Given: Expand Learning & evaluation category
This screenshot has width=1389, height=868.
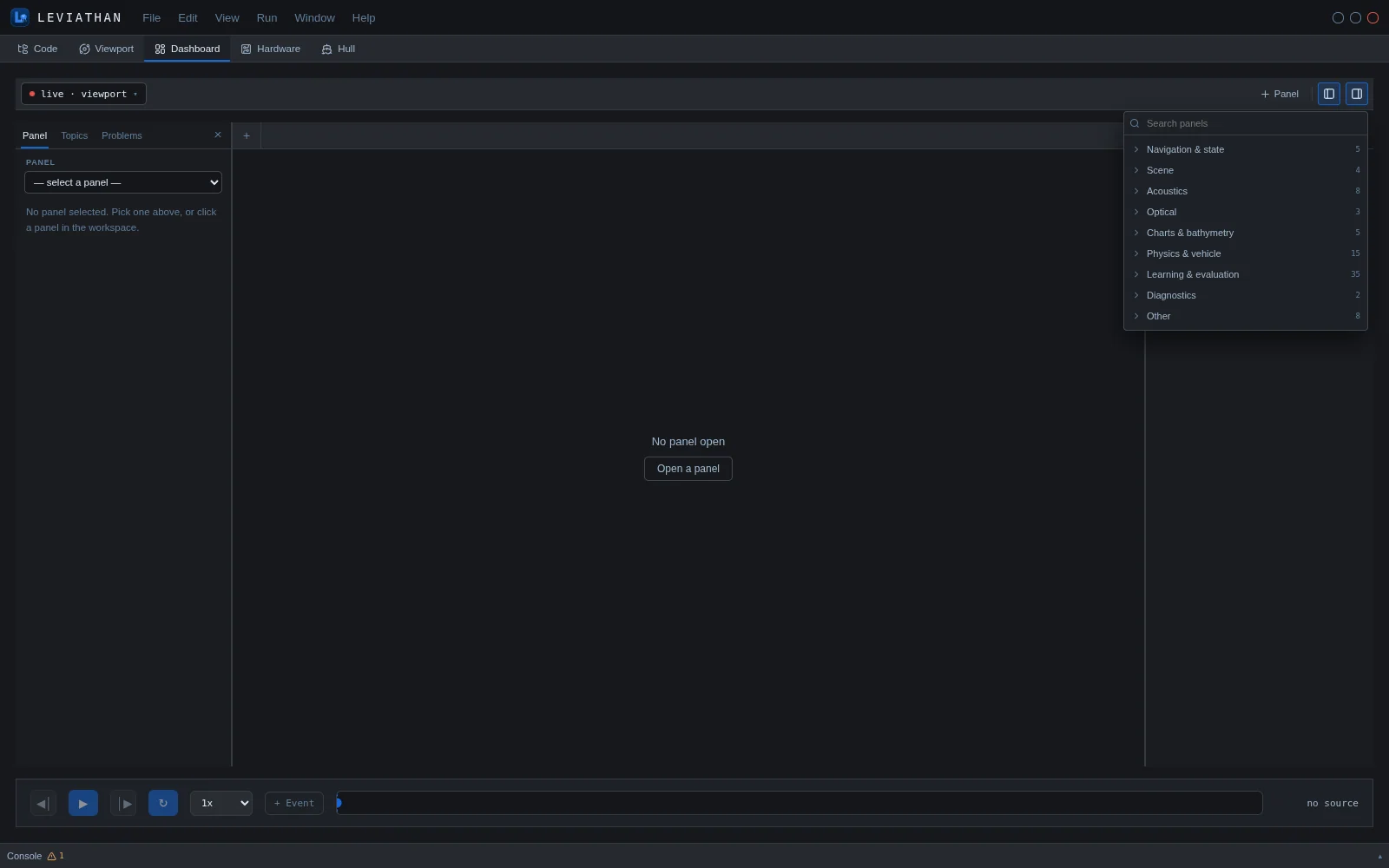Looking at the screenshot, I should point(1246,274).
